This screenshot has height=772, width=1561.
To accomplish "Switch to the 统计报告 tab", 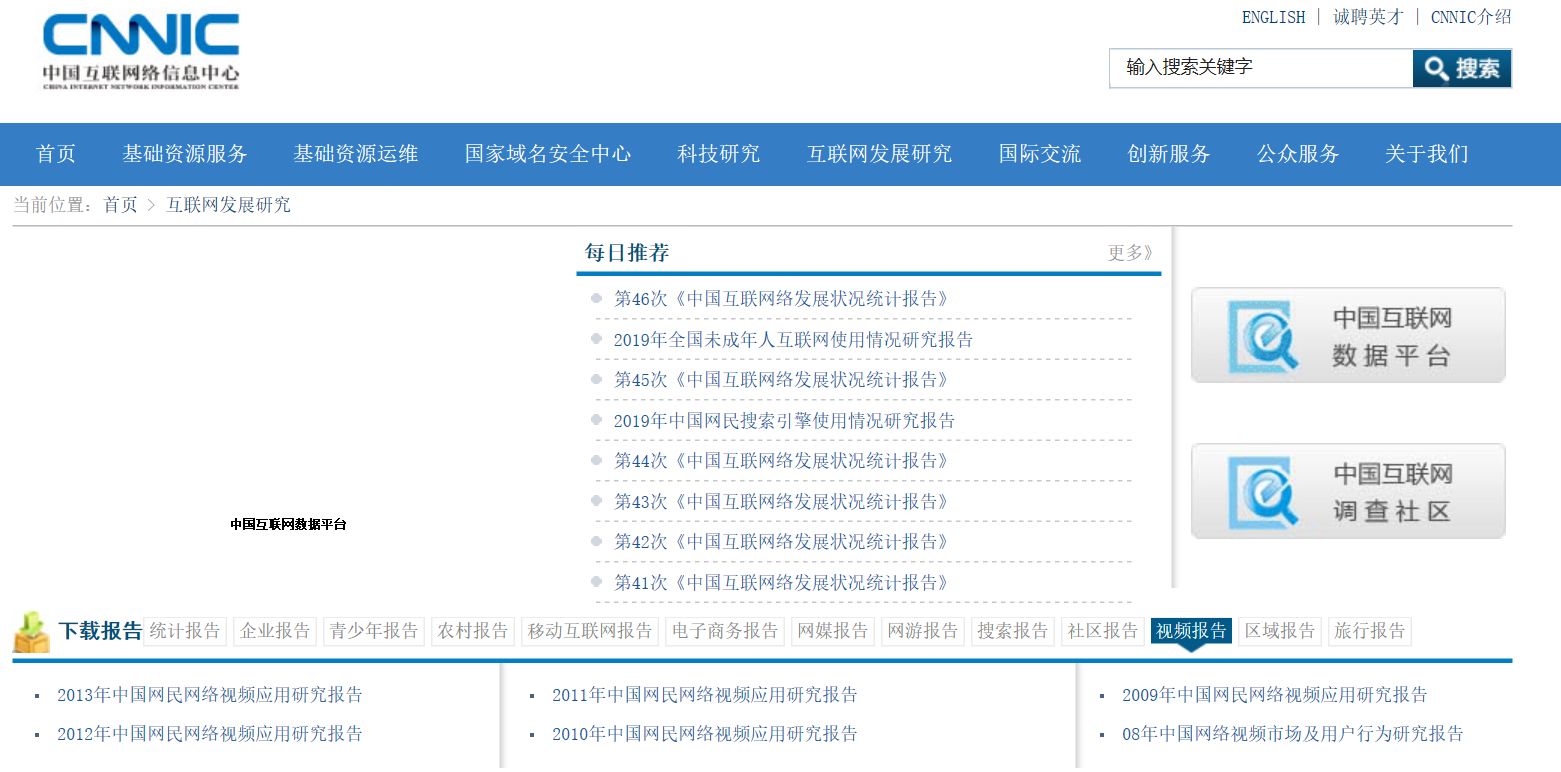I will pyautogui.click(x=185, y=631).
